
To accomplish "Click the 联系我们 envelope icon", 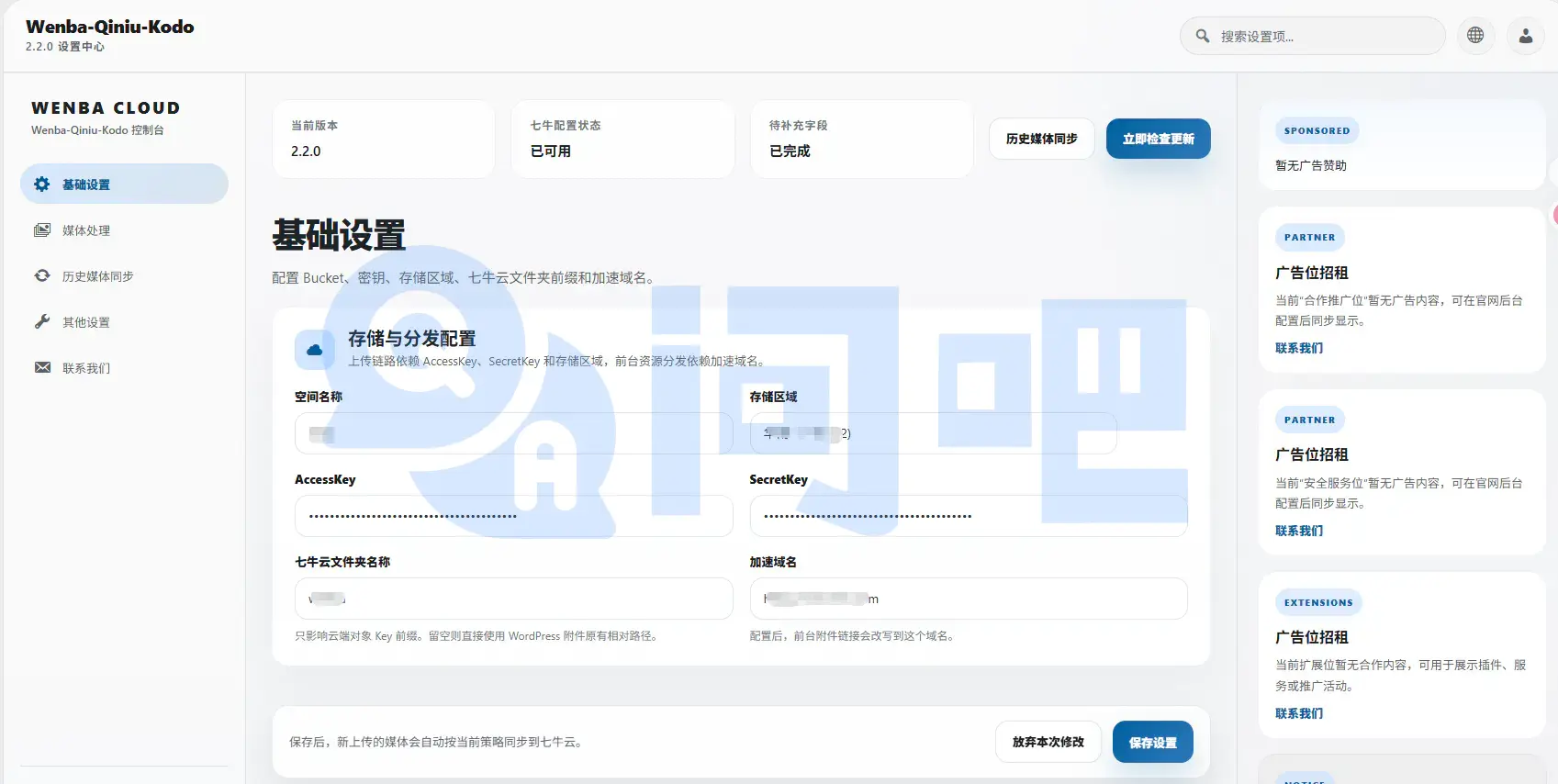I will point(42,368).
